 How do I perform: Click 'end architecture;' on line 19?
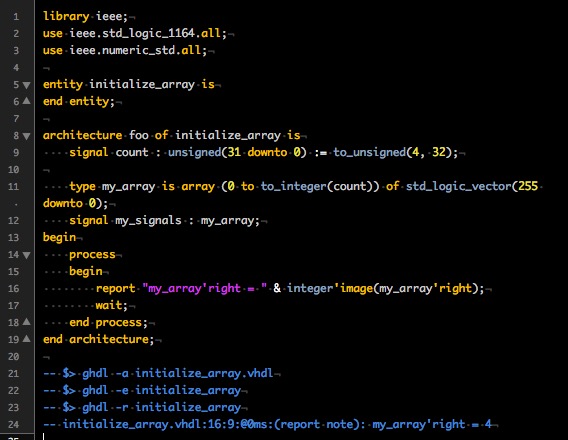pos(99,339)
